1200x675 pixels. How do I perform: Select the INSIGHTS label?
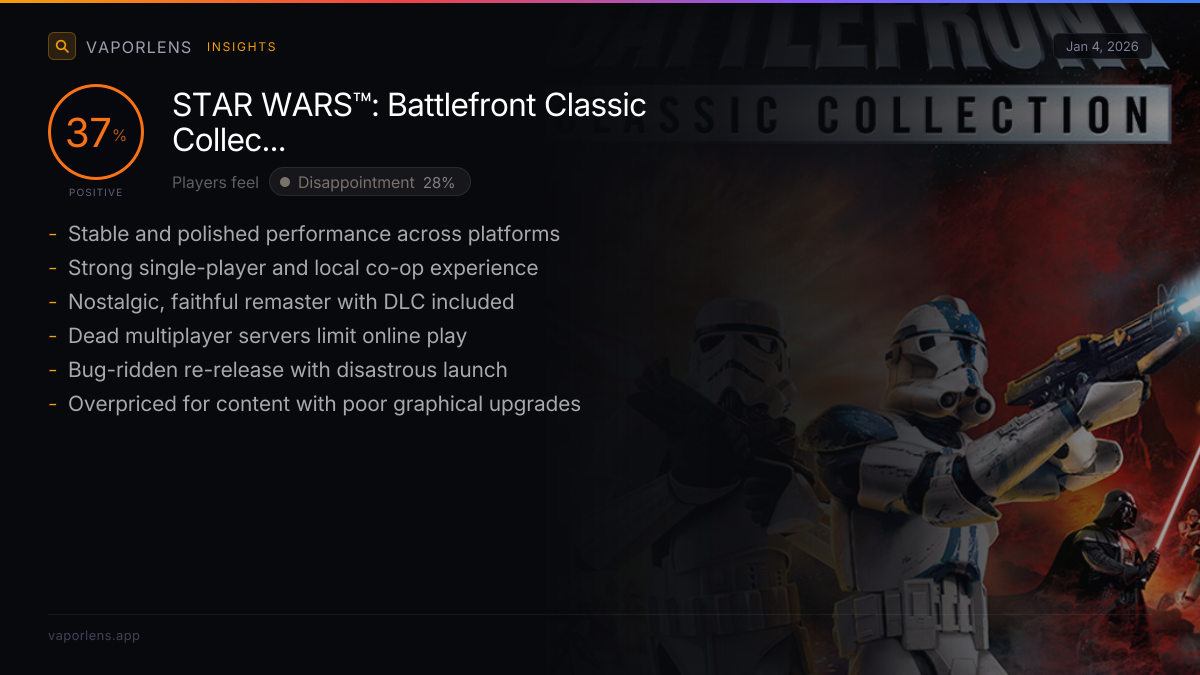(x=241, y=47)
